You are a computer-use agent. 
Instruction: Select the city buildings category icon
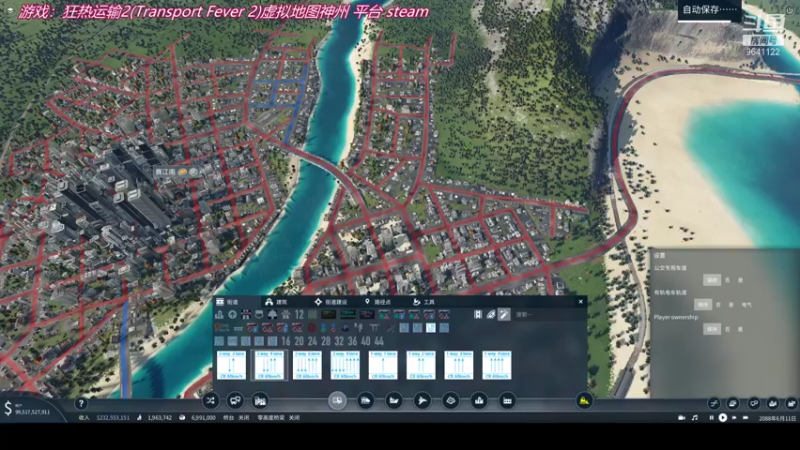pyautogui.click(x=219, y=314)
